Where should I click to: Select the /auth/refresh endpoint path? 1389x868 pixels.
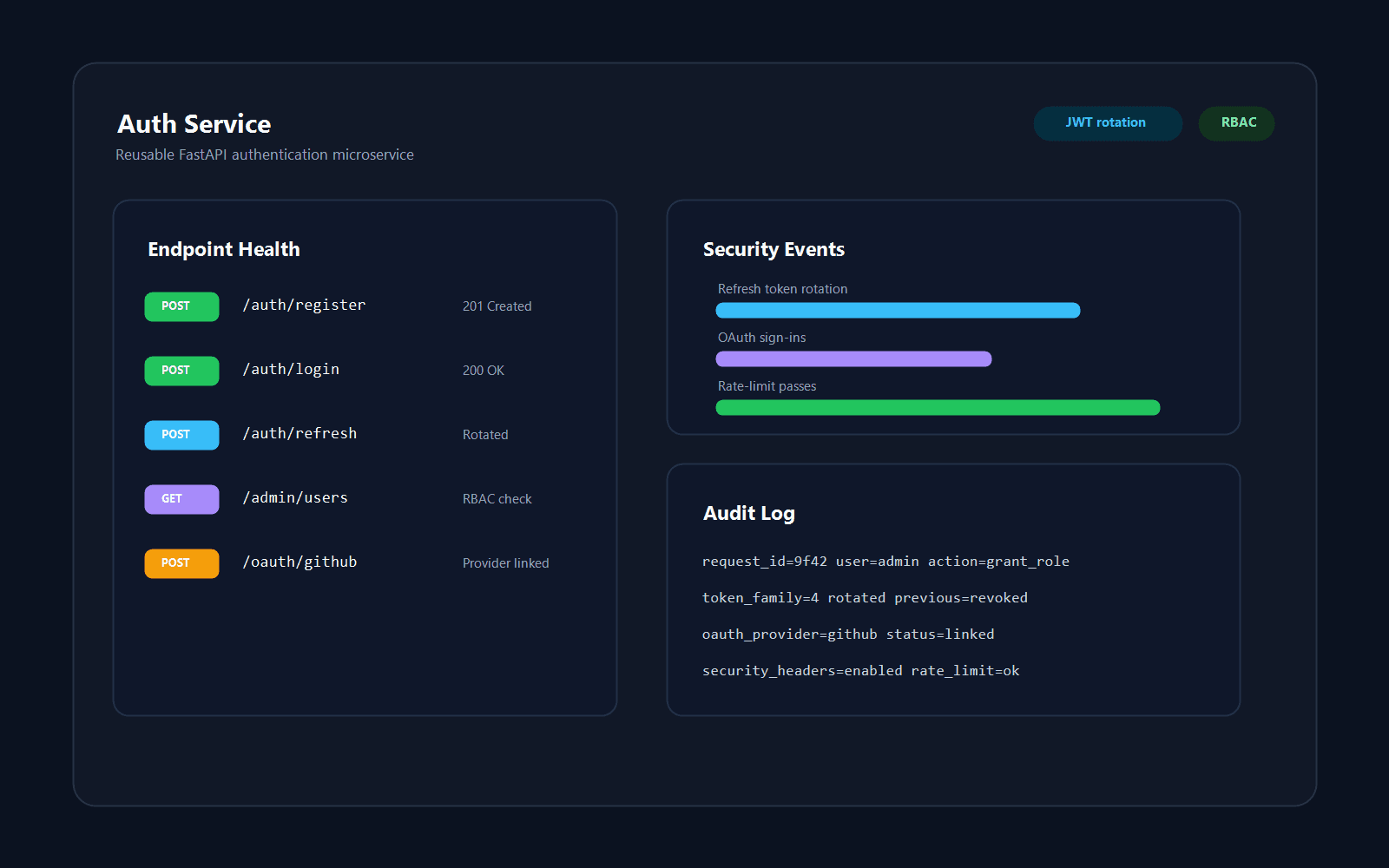point(300,434)
